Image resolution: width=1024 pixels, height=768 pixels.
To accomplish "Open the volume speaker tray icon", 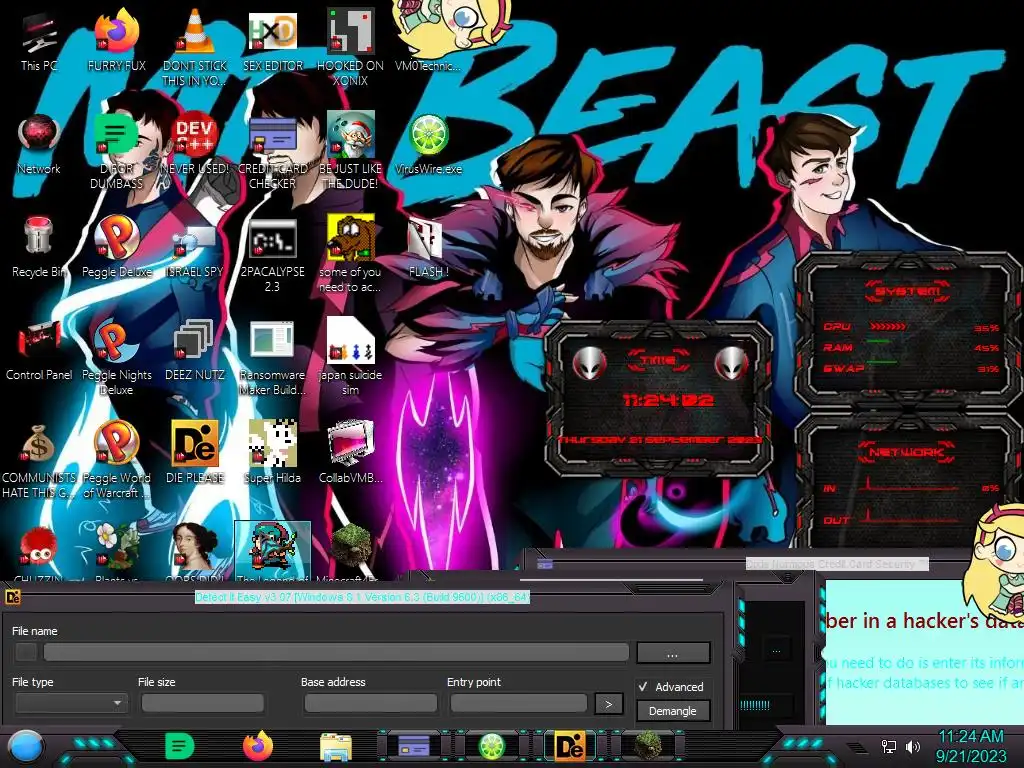I will point(913,746).
